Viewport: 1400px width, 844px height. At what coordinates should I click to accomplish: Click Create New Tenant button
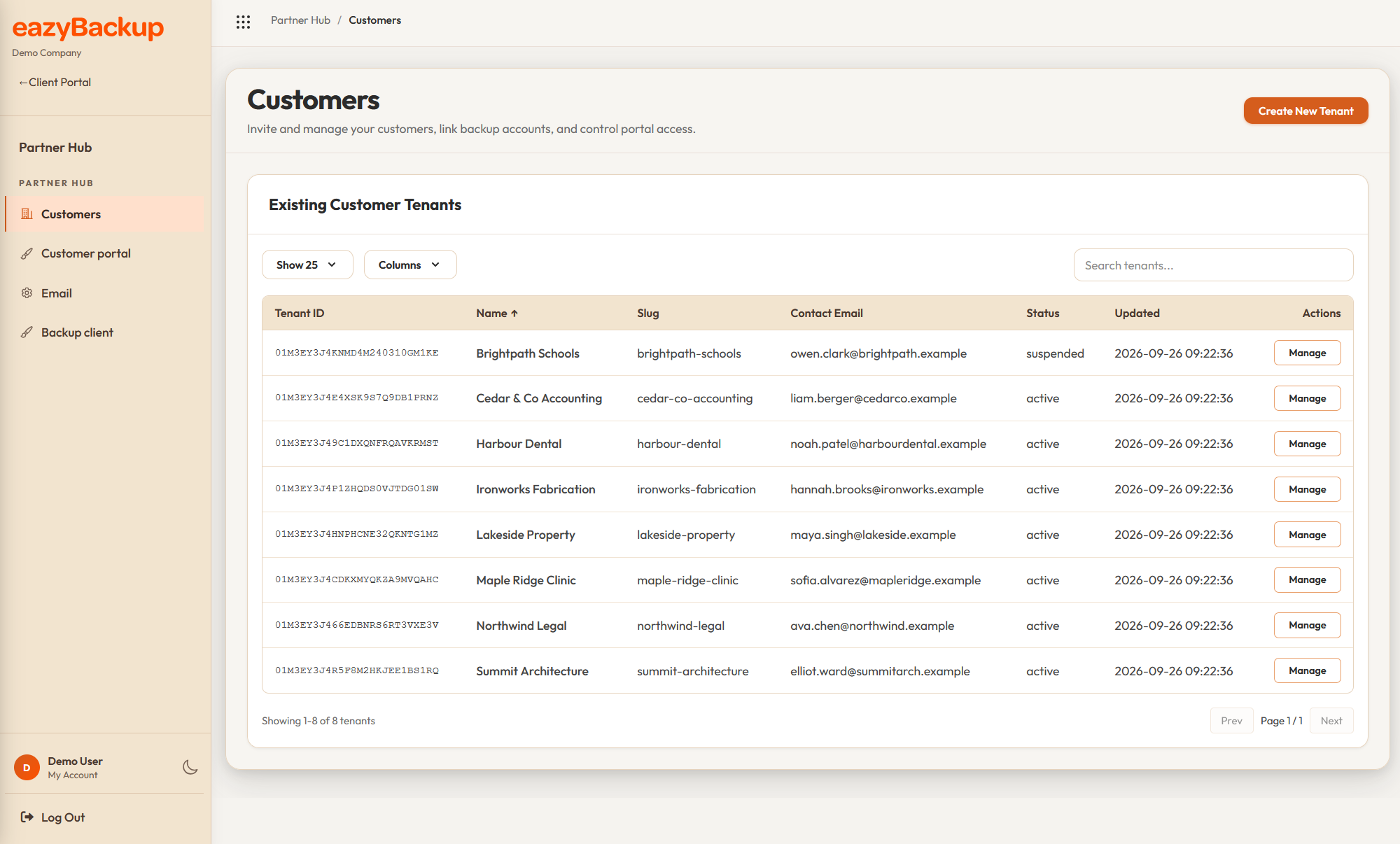tap(1305, 111)
